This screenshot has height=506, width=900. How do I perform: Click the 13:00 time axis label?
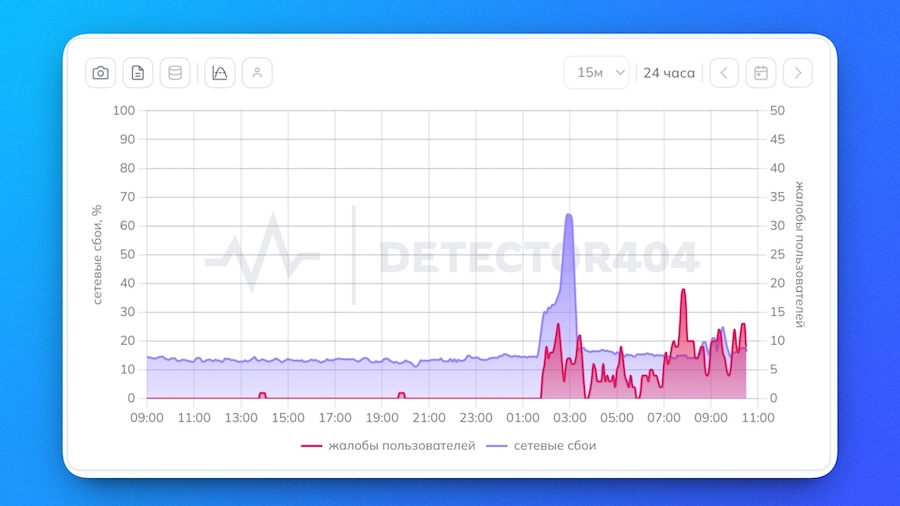coord(241,418)
